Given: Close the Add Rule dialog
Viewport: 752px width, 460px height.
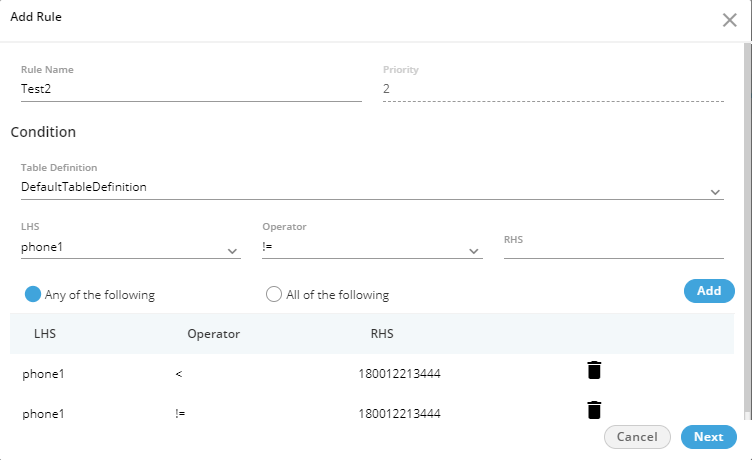Looking at the screenshot, I should [730, 20].
